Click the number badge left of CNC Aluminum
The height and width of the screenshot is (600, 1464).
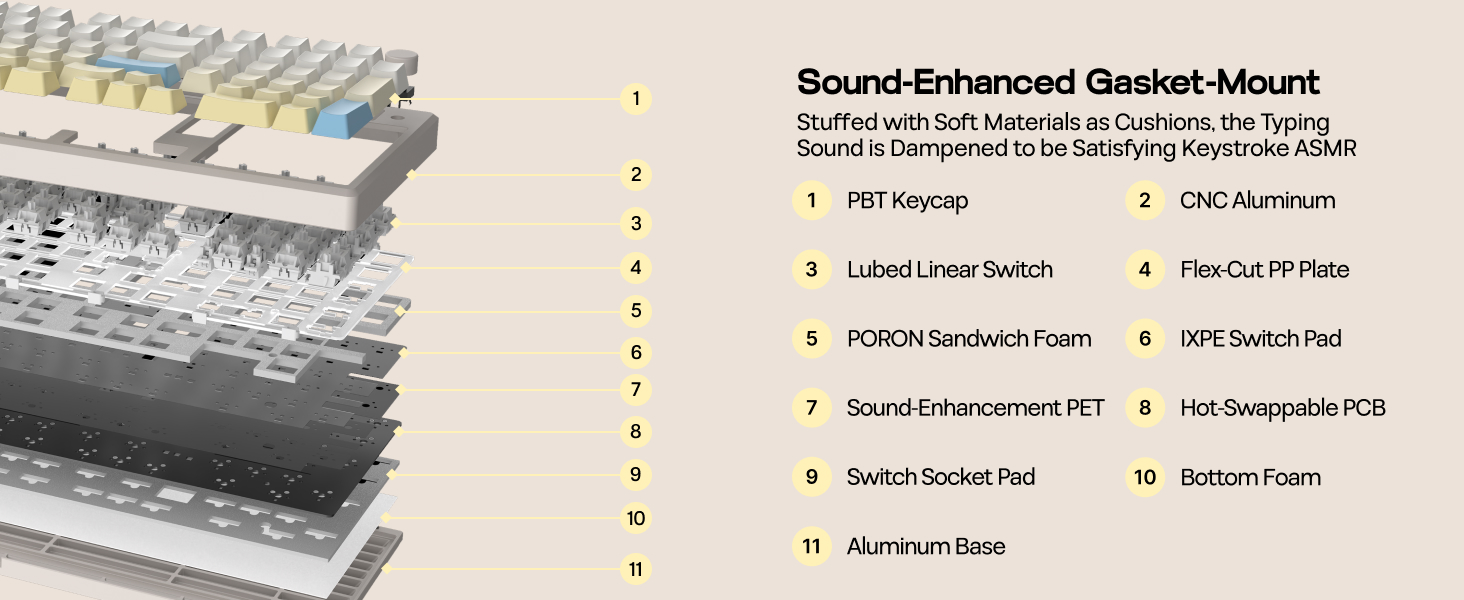click(1145, 200)
